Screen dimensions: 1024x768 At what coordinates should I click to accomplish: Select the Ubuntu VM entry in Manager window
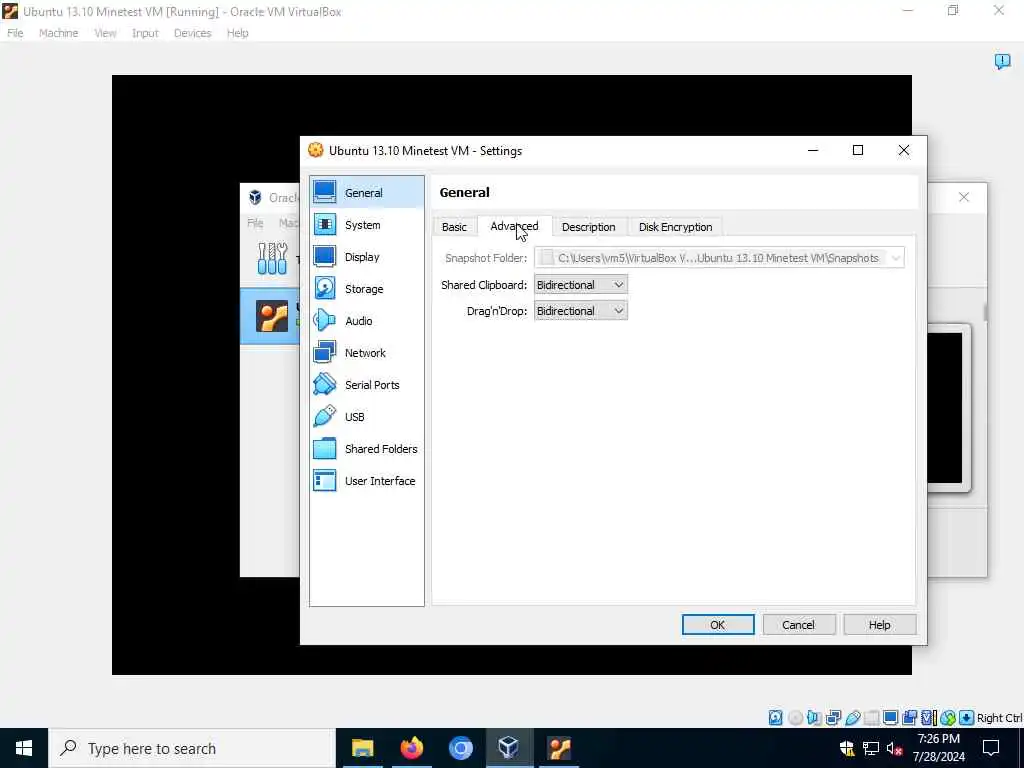coord(270,316)
